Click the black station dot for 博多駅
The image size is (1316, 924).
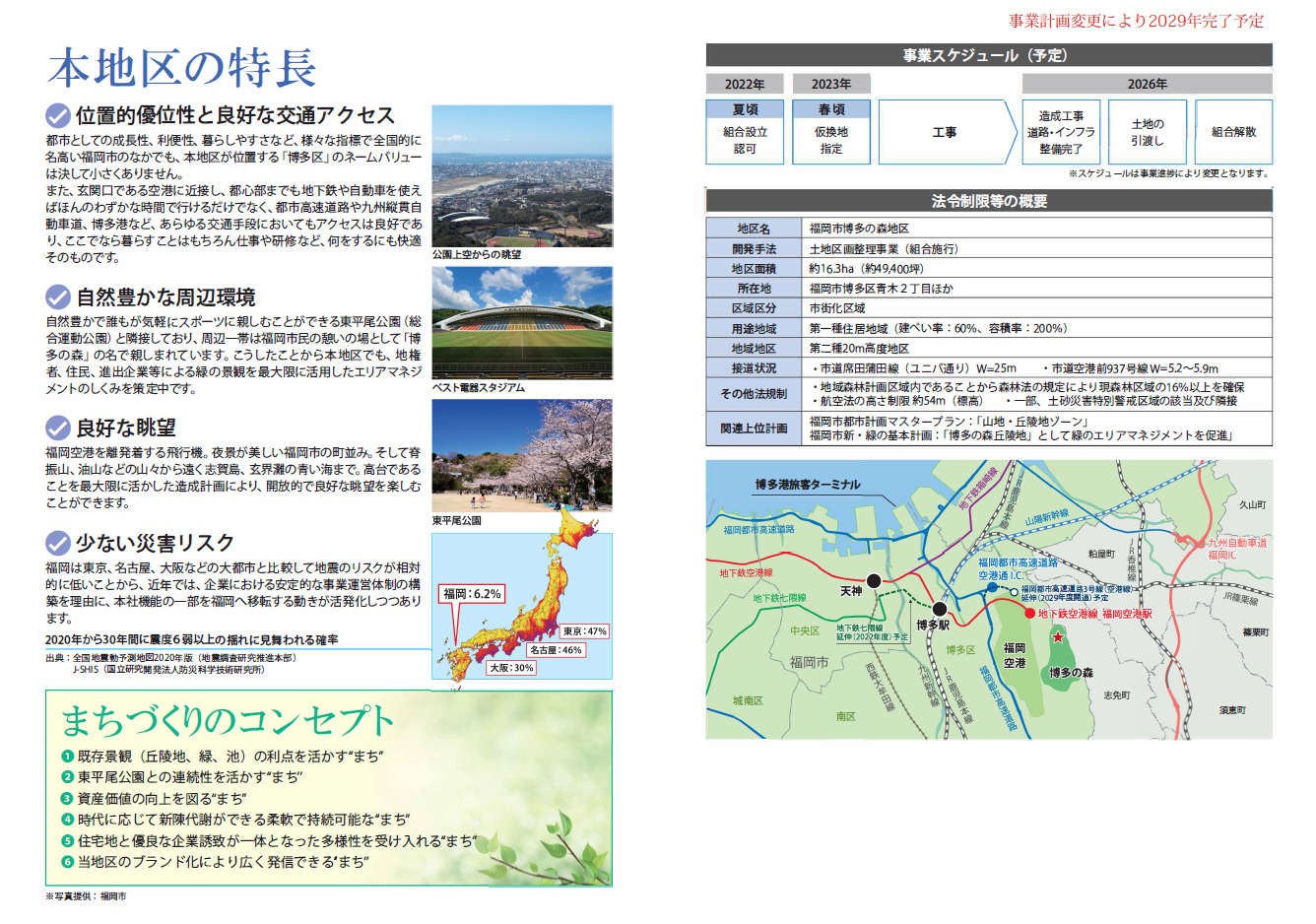click(x=940, y=610)
